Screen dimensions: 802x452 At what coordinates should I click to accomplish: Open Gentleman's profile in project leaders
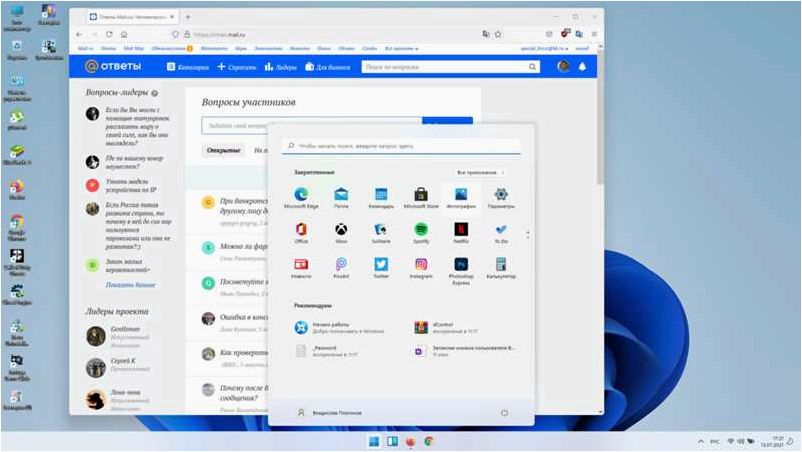119,336
